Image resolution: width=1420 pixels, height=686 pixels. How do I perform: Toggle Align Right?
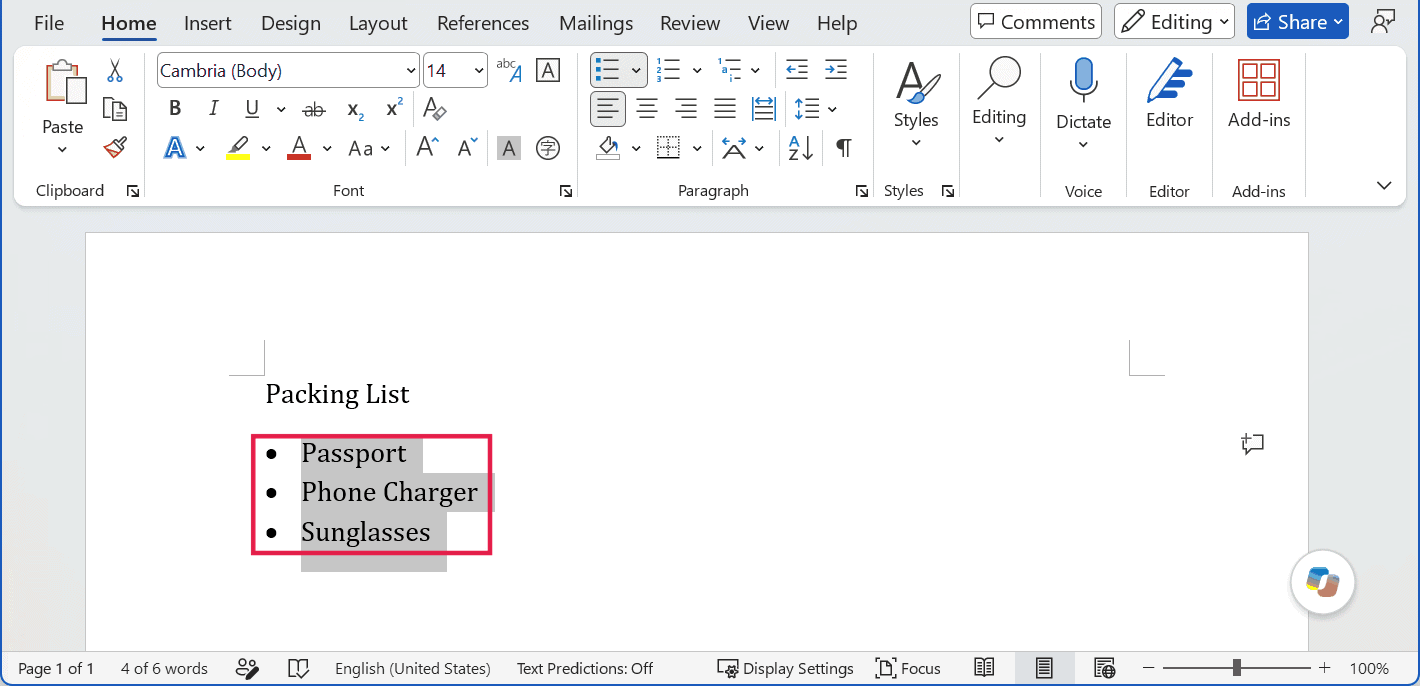[x=685, y=109]
